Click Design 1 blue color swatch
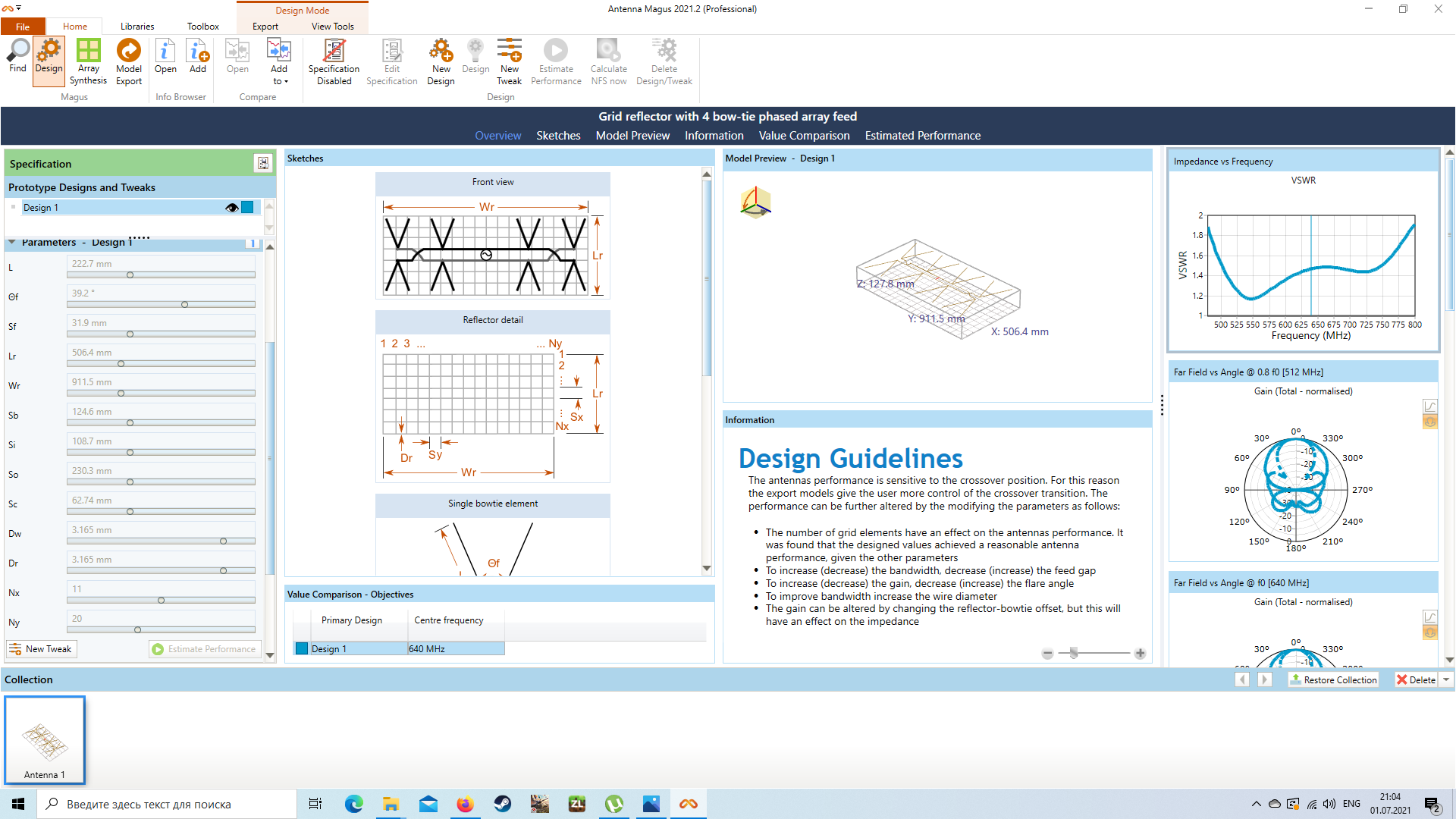This screenshot has width=1456, height=819. 247,208
